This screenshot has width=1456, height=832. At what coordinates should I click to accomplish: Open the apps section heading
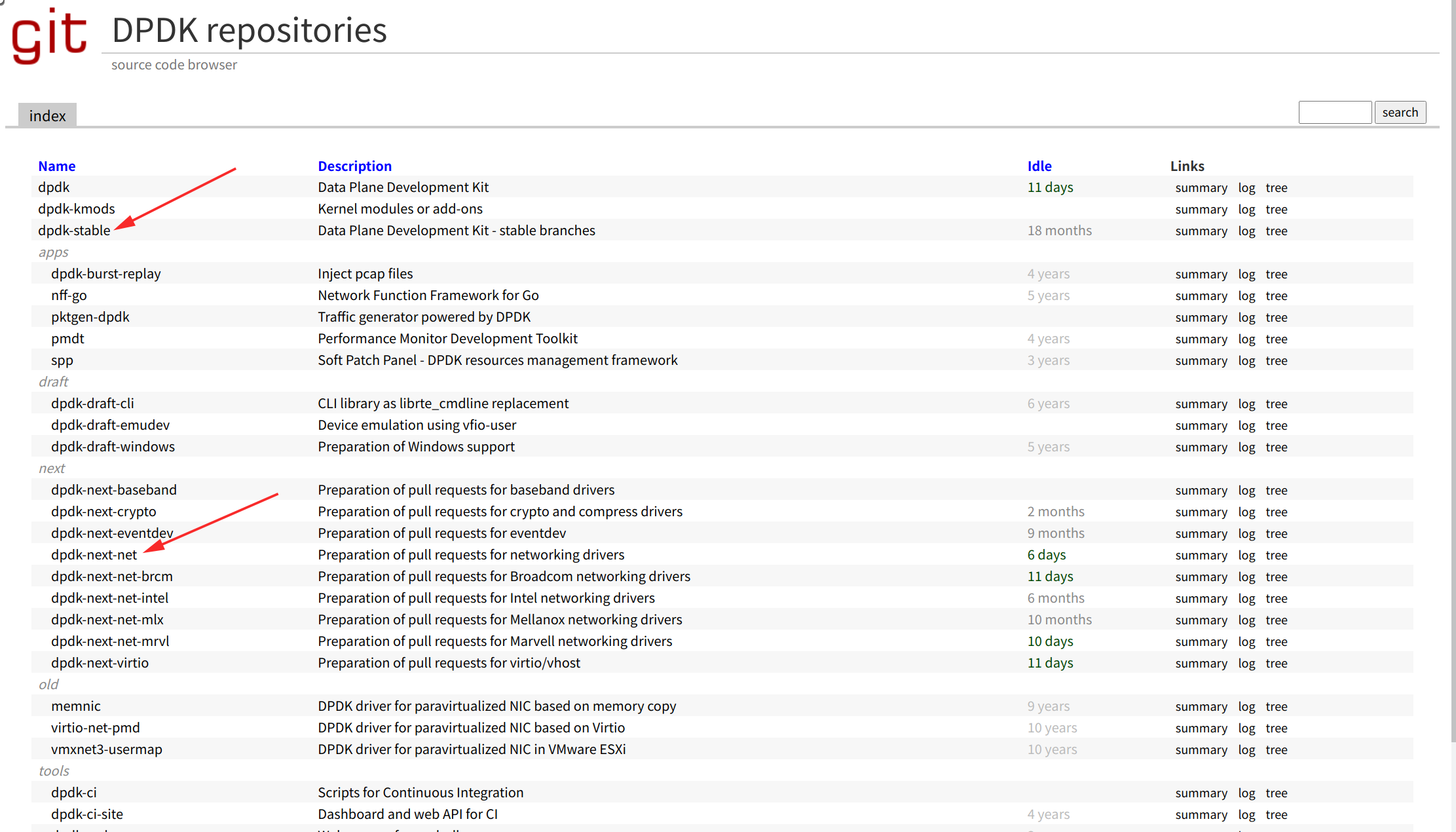coord(53,252)
